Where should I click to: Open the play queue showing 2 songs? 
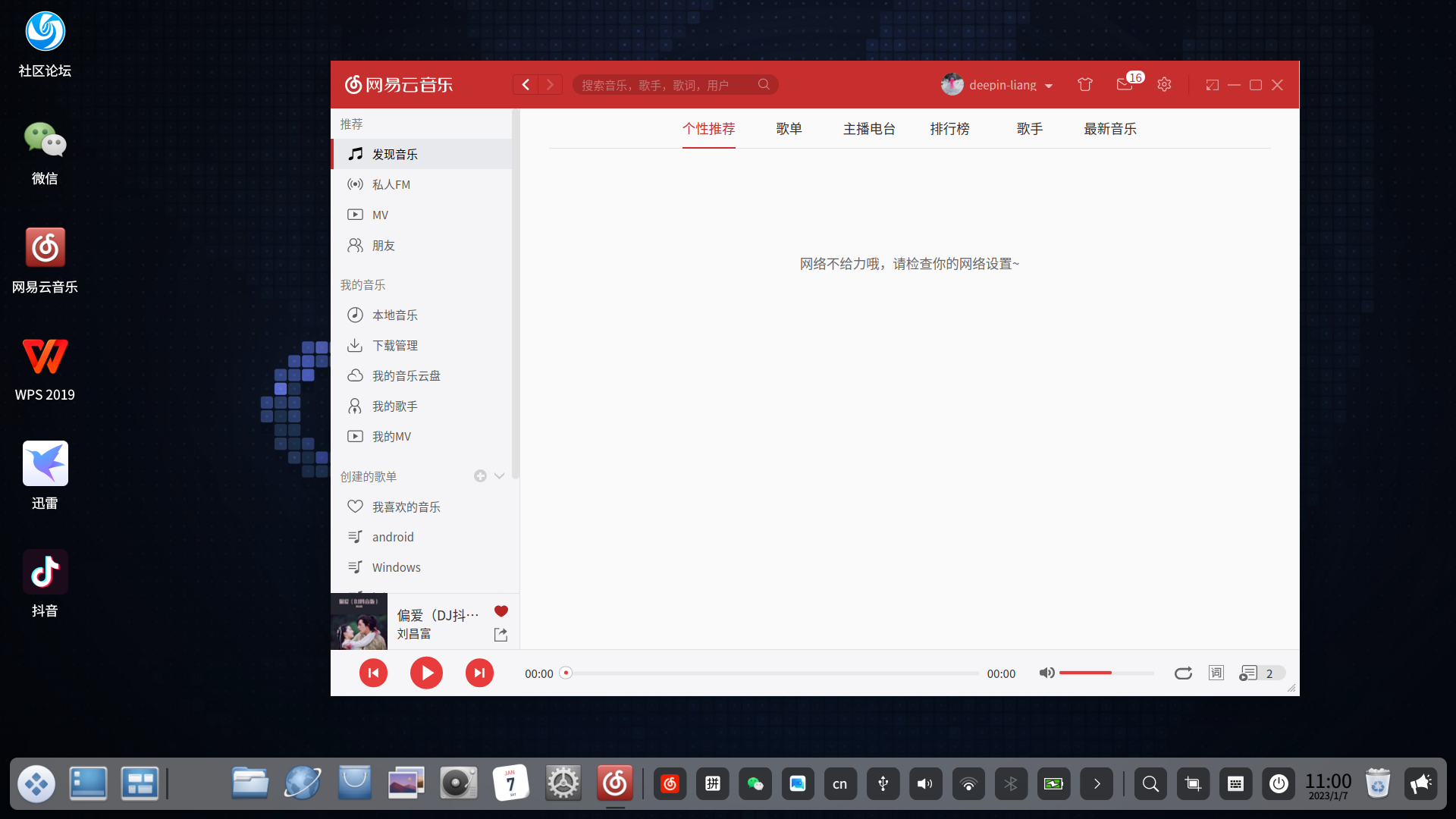[1251, 673]
